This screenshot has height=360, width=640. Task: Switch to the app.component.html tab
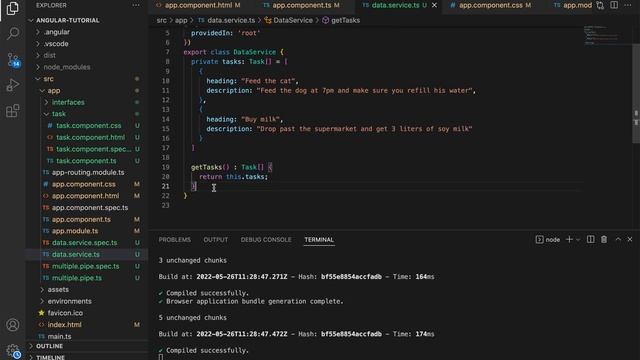click(198, 5)
